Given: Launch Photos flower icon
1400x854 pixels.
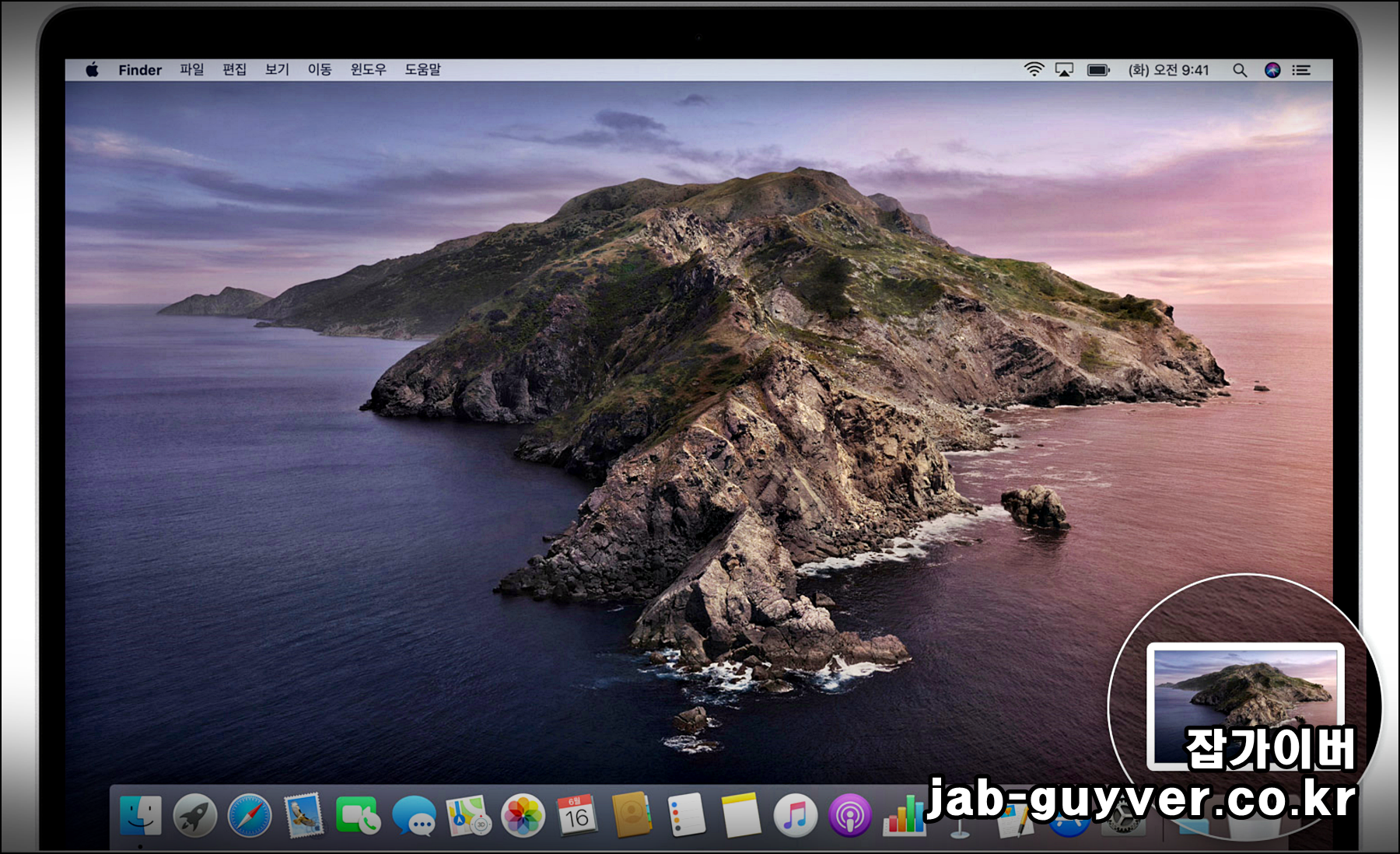Looking at the screenshot, I should [x=523, y=816].
